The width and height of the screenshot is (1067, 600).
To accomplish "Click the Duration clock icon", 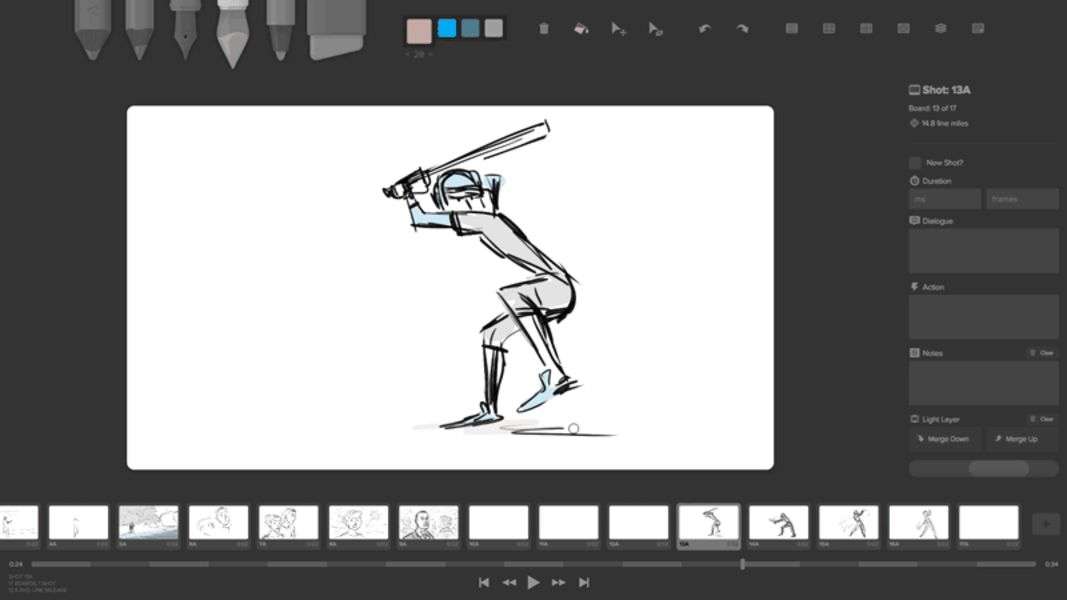I will coord(915,181).
